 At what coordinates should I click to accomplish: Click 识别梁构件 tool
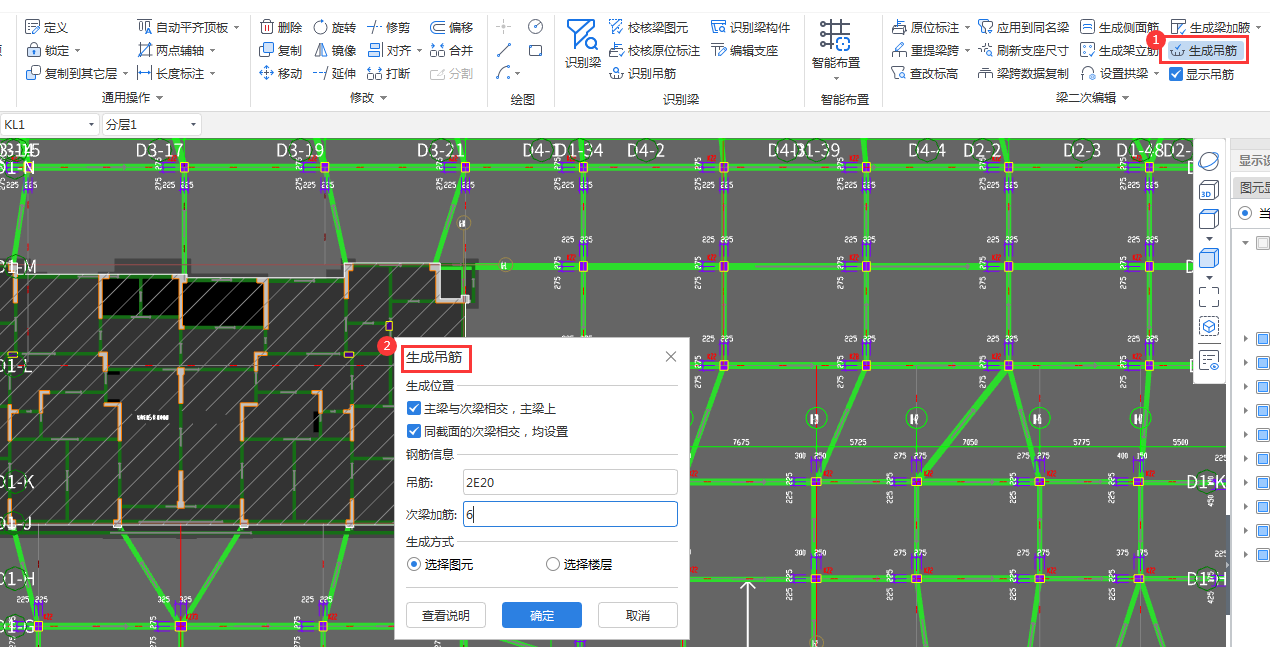pos(750,27)
